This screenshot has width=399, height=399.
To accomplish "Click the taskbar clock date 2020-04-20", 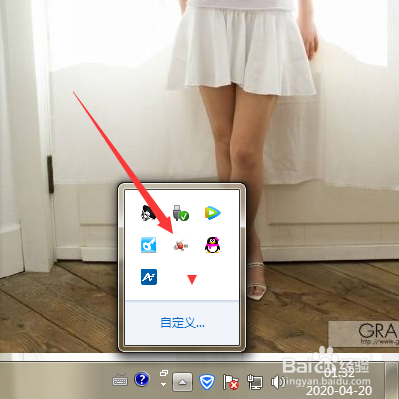I will [339, 390].
